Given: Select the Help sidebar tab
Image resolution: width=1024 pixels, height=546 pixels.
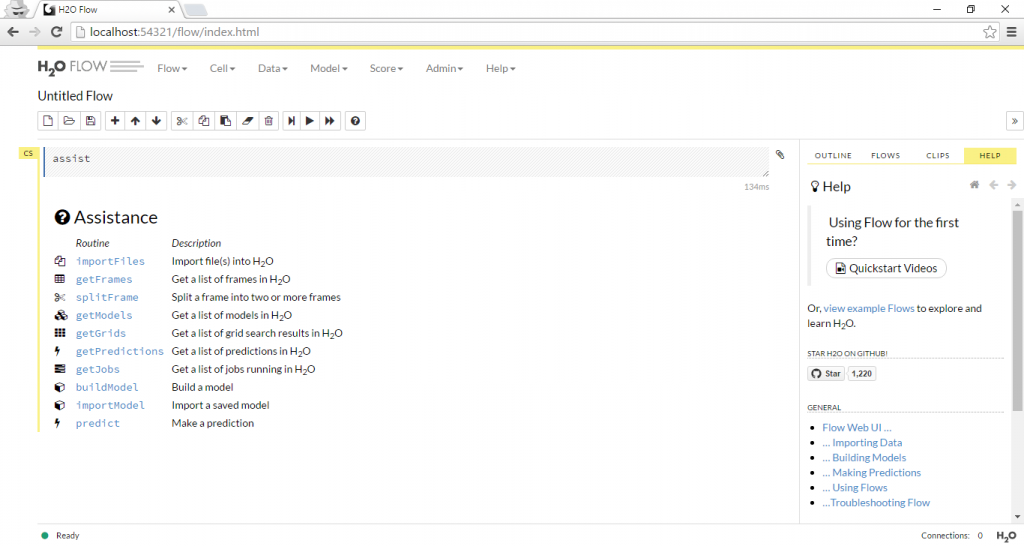Looking at the screenshot, I should pos(989,155).
